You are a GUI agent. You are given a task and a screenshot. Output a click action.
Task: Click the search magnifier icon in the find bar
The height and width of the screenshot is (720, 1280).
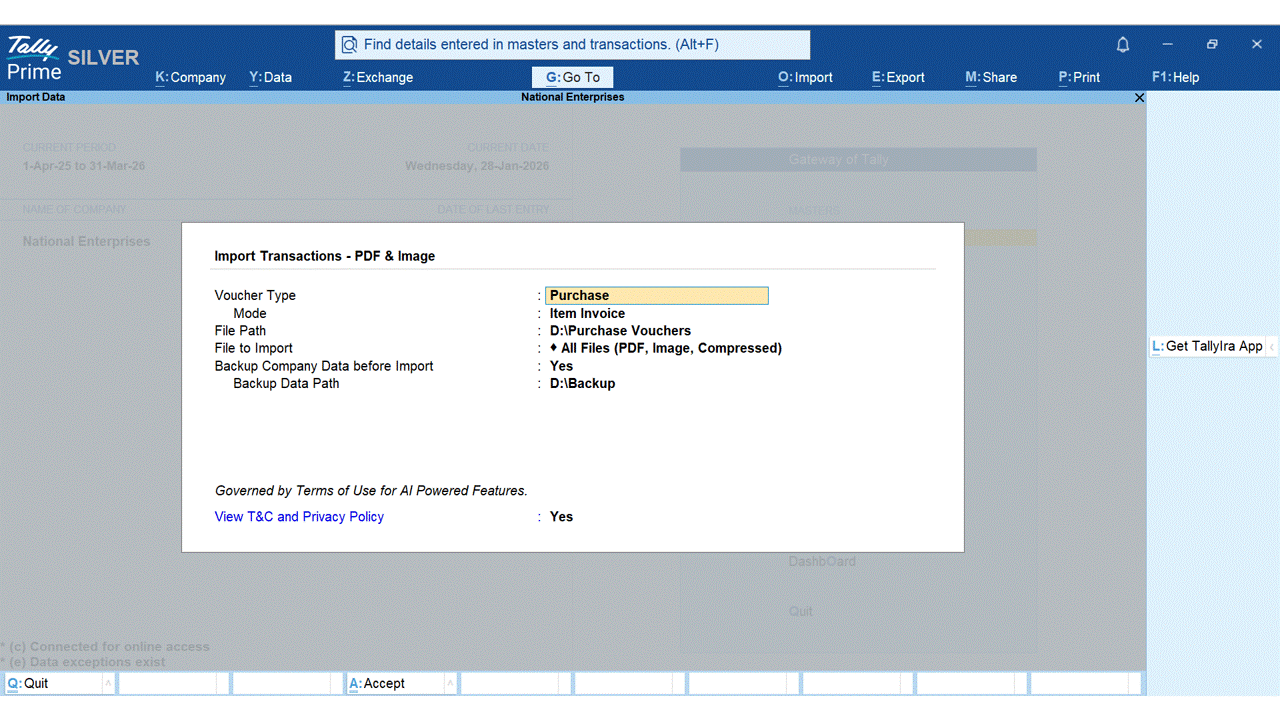tap(349, 45)
